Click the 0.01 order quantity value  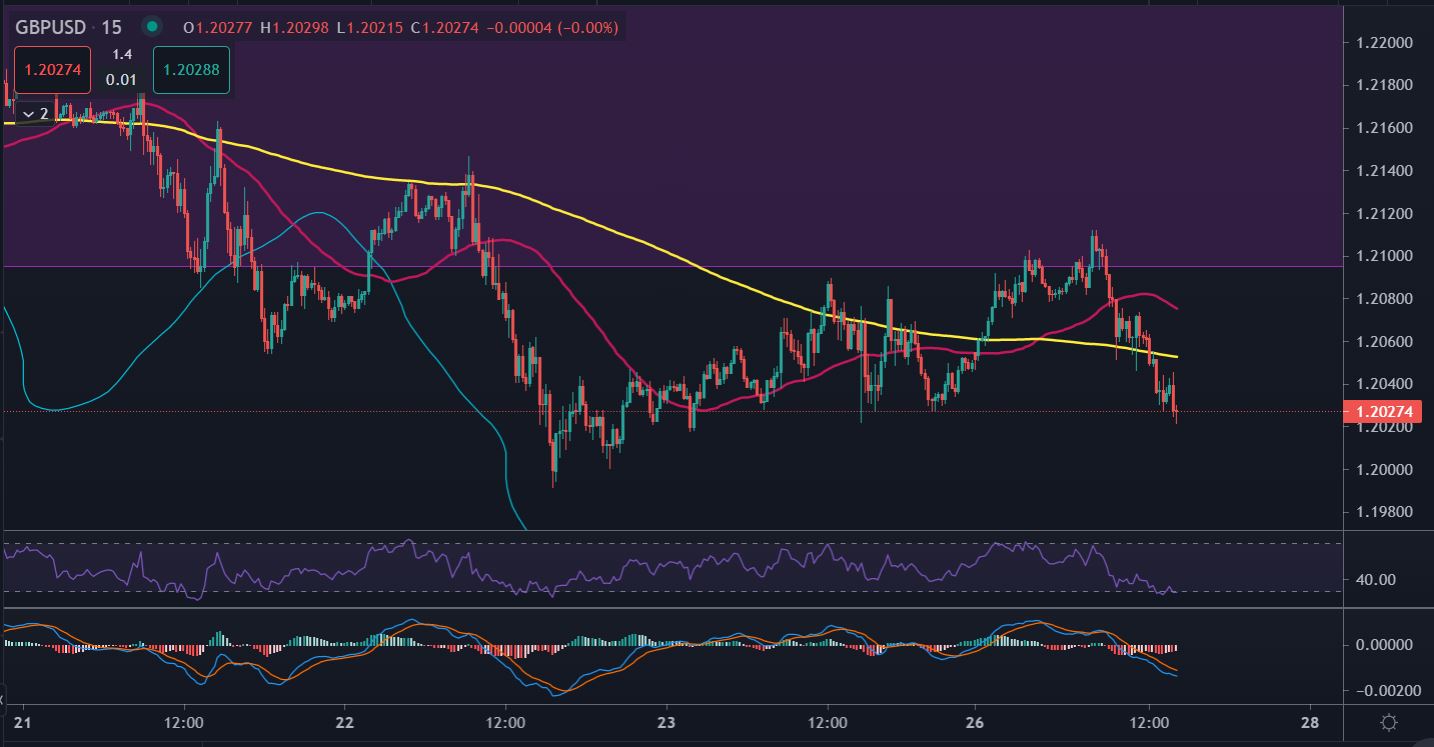click(122, 80)
